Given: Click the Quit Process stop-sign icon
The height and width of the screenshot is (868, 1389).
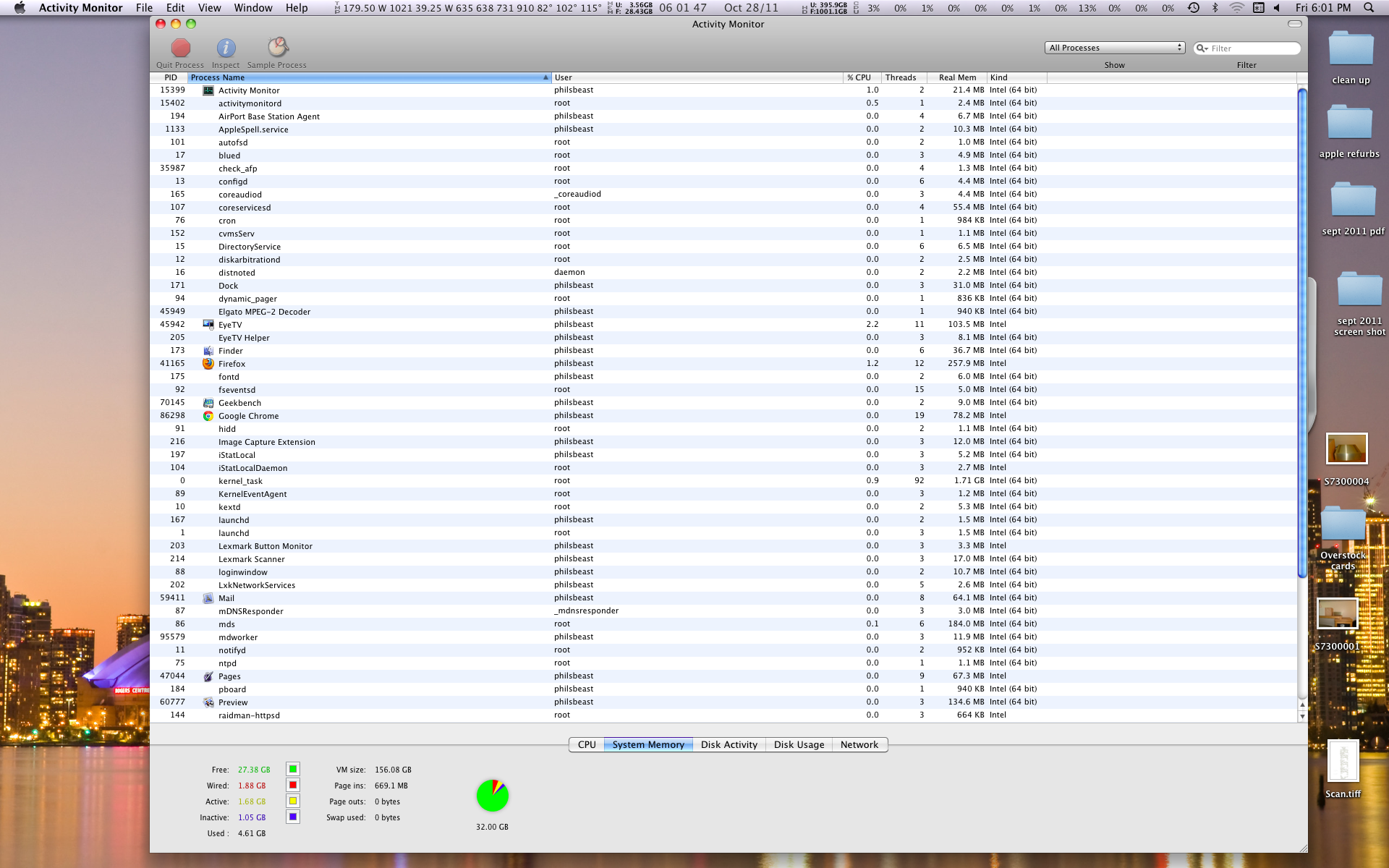Looking at the screenshot, I should tap(180, 48).
